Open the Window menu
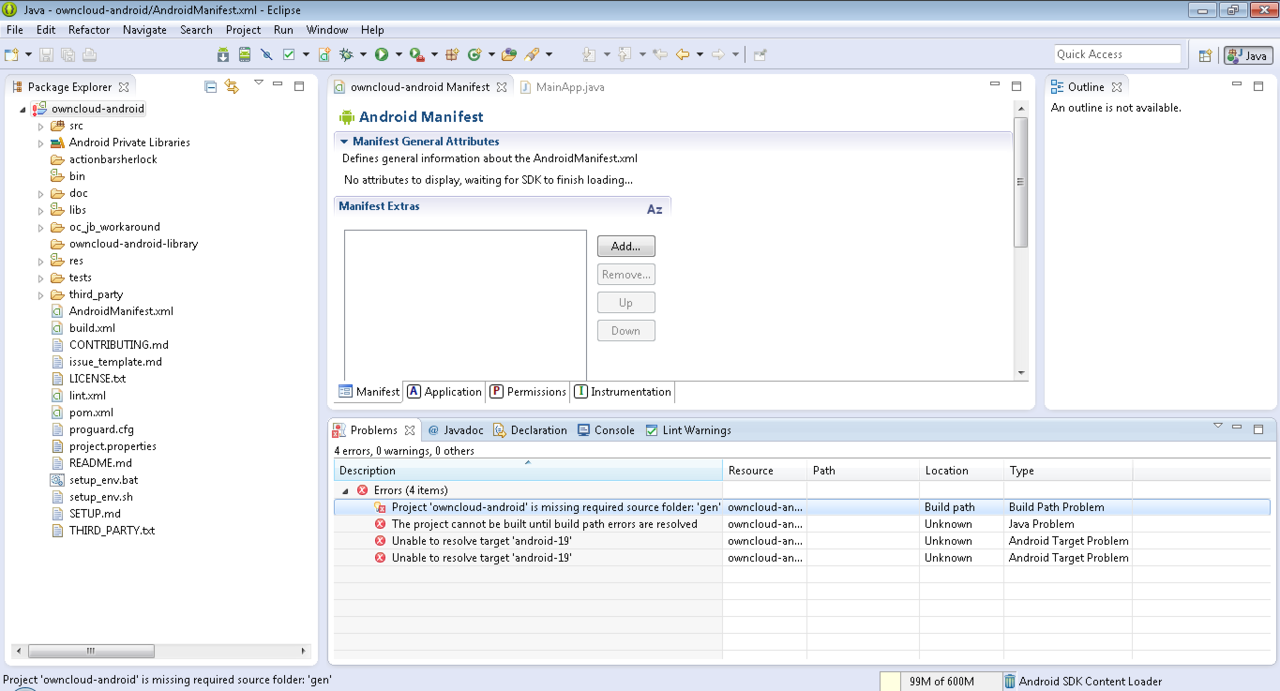1280x691 pixels. point(327,30)
